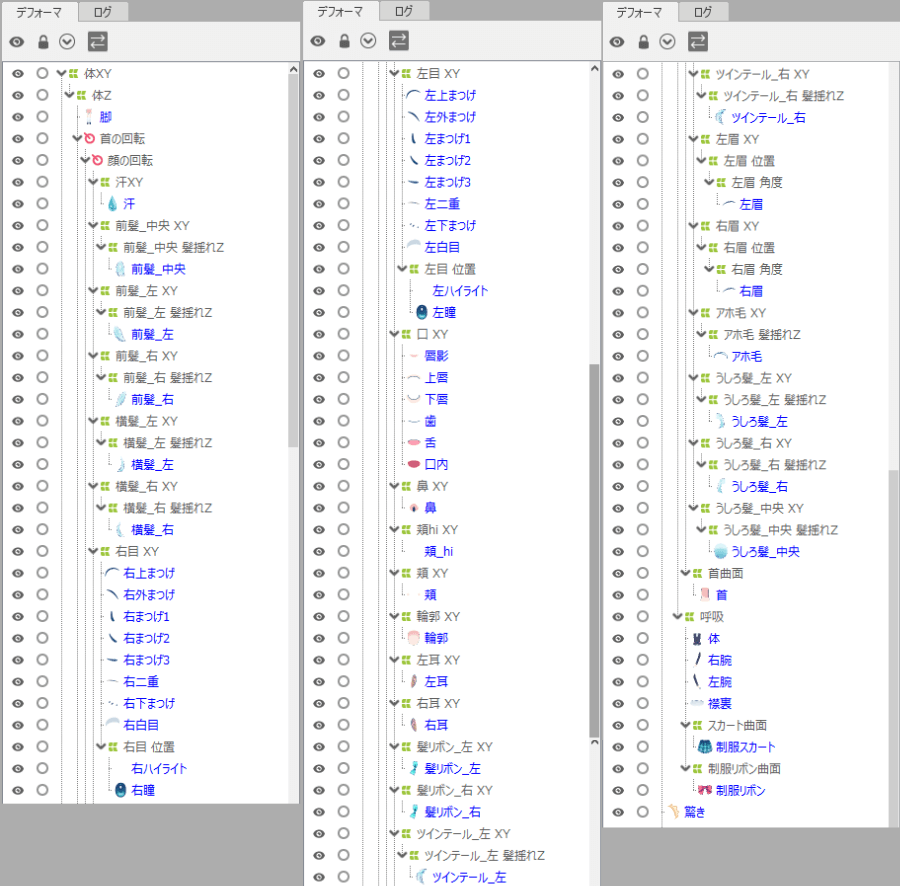The height and width of the screenshot is (886, 900).
Task: Collapse the 右目 XY deformer
Action: pos(93,551)
